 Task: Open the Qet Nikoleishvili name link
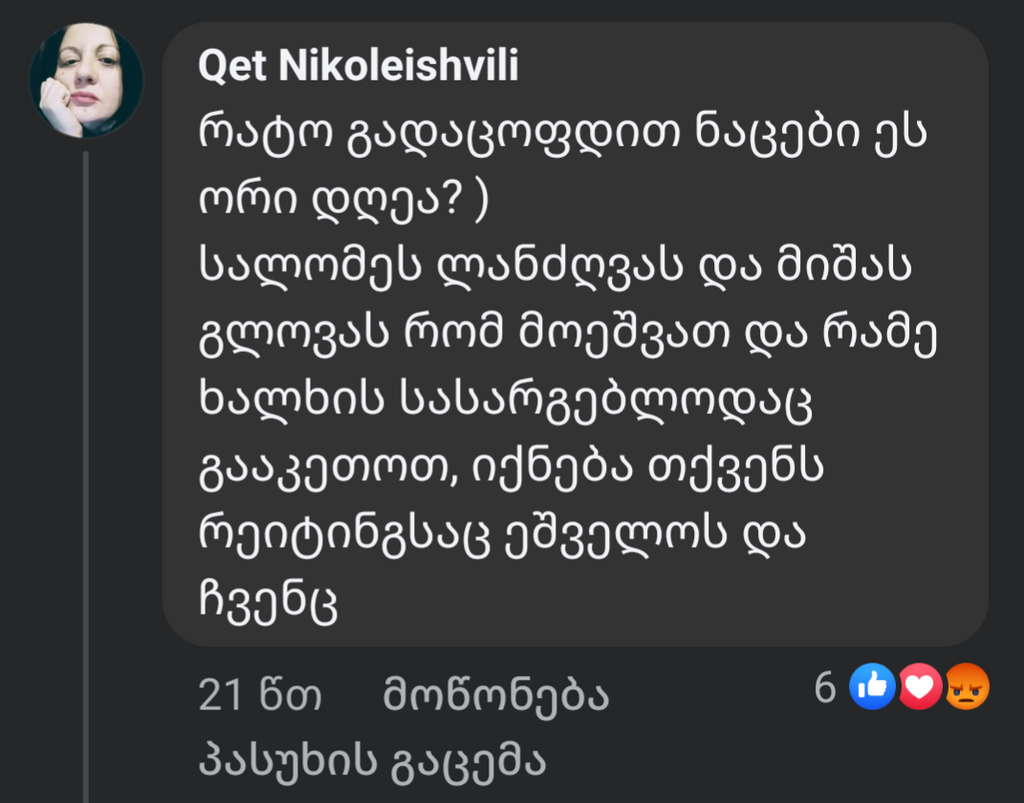tap(358, 68)
